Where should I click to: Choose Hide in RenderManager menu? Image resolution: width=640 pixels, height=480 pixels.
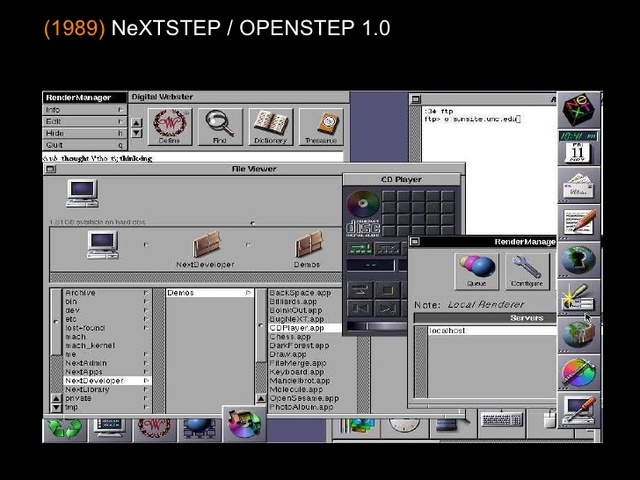coord(85,133)
